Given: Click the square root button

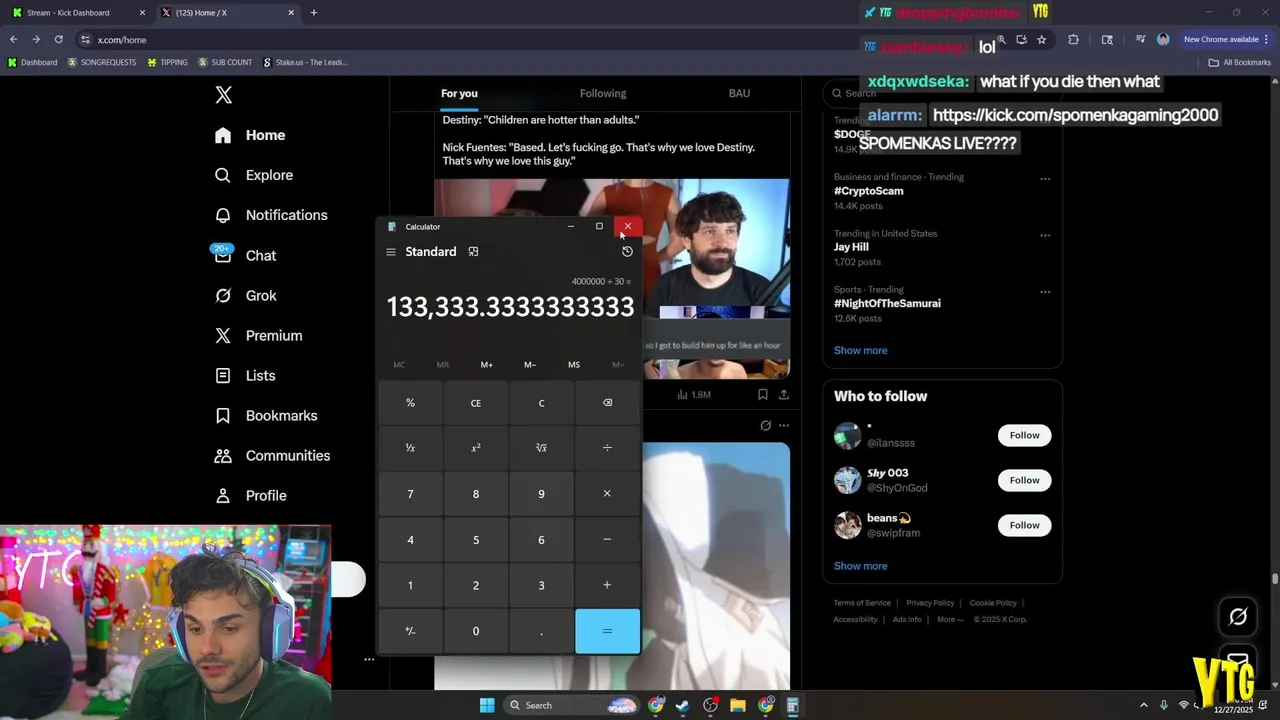Looking at the screenshot, I should pos(541,448).
